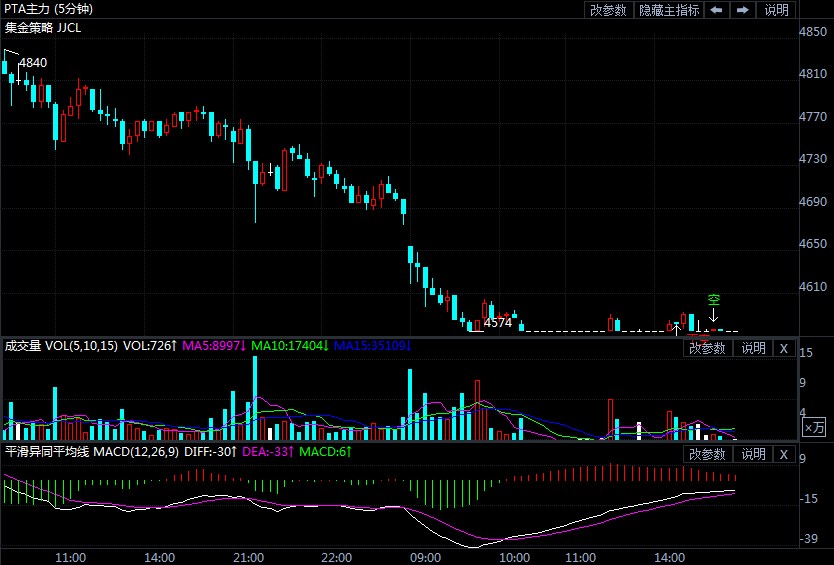Click the DEA:-33 value

pos(268,452)
